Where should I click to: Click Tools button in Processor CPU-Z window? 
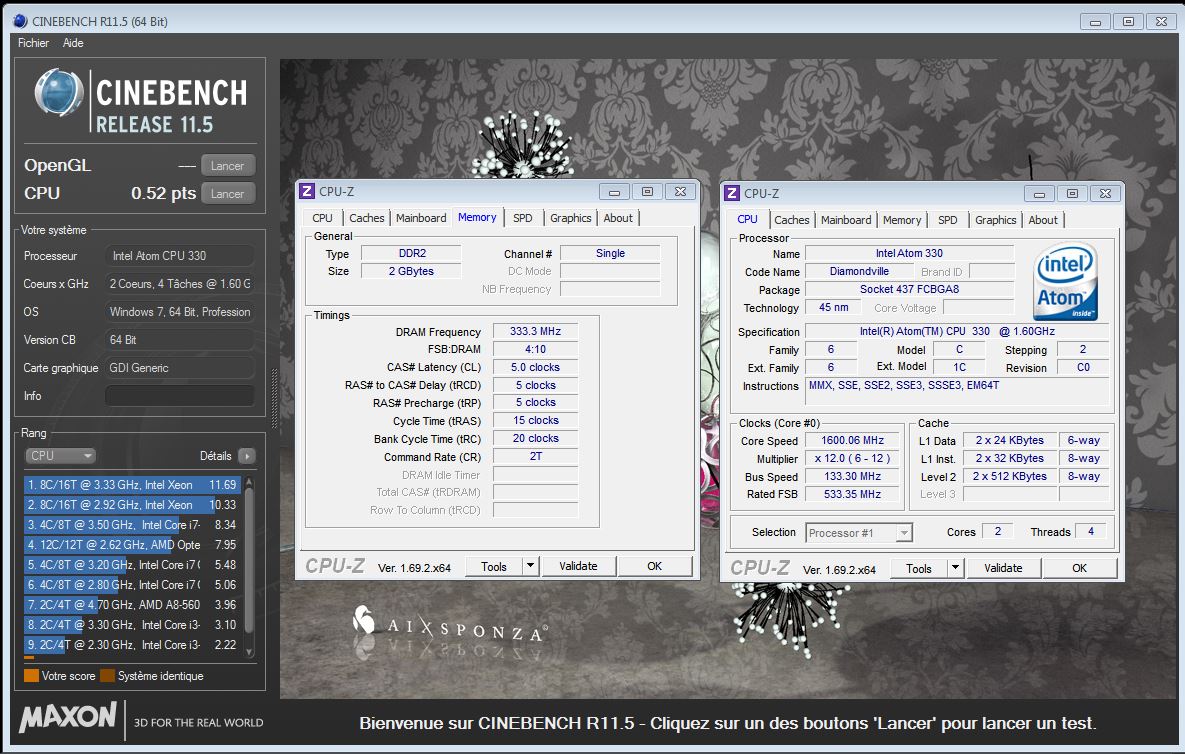click(x=918, y=568)
